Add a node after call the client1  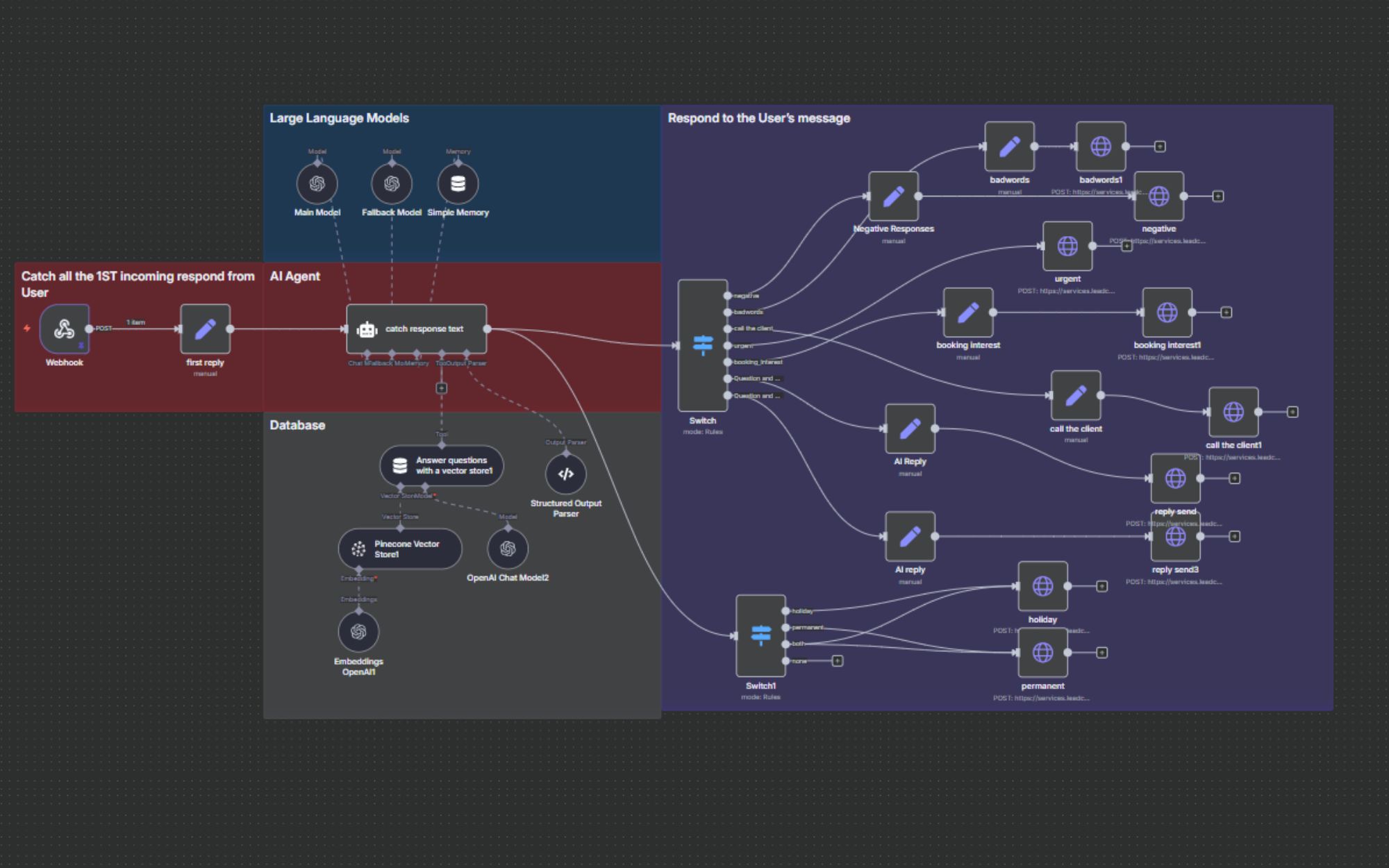coord(1292,412)
